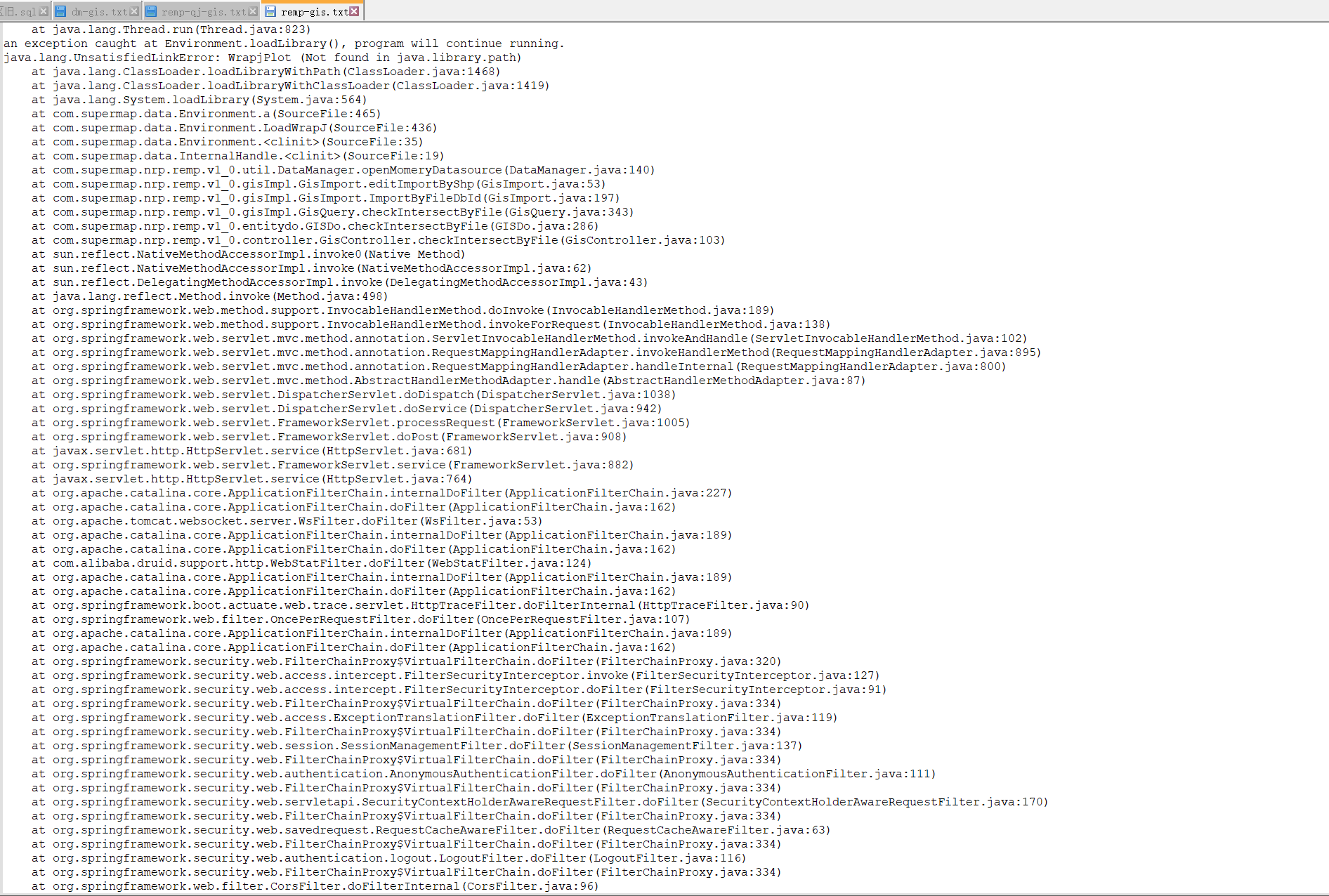Click the 'Environment.LoadWrapJ(SourceFile:436)' line
Viewport: 1329px width, 896px height.
click(x=235, y=128)
